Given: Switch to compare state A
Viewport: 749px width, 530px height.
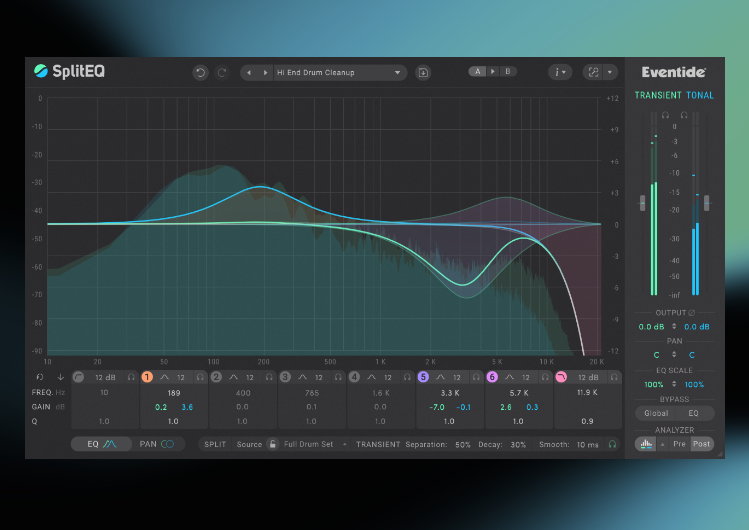Looking at the screenshot, I should pyautogui.click(x=477, y=72).
